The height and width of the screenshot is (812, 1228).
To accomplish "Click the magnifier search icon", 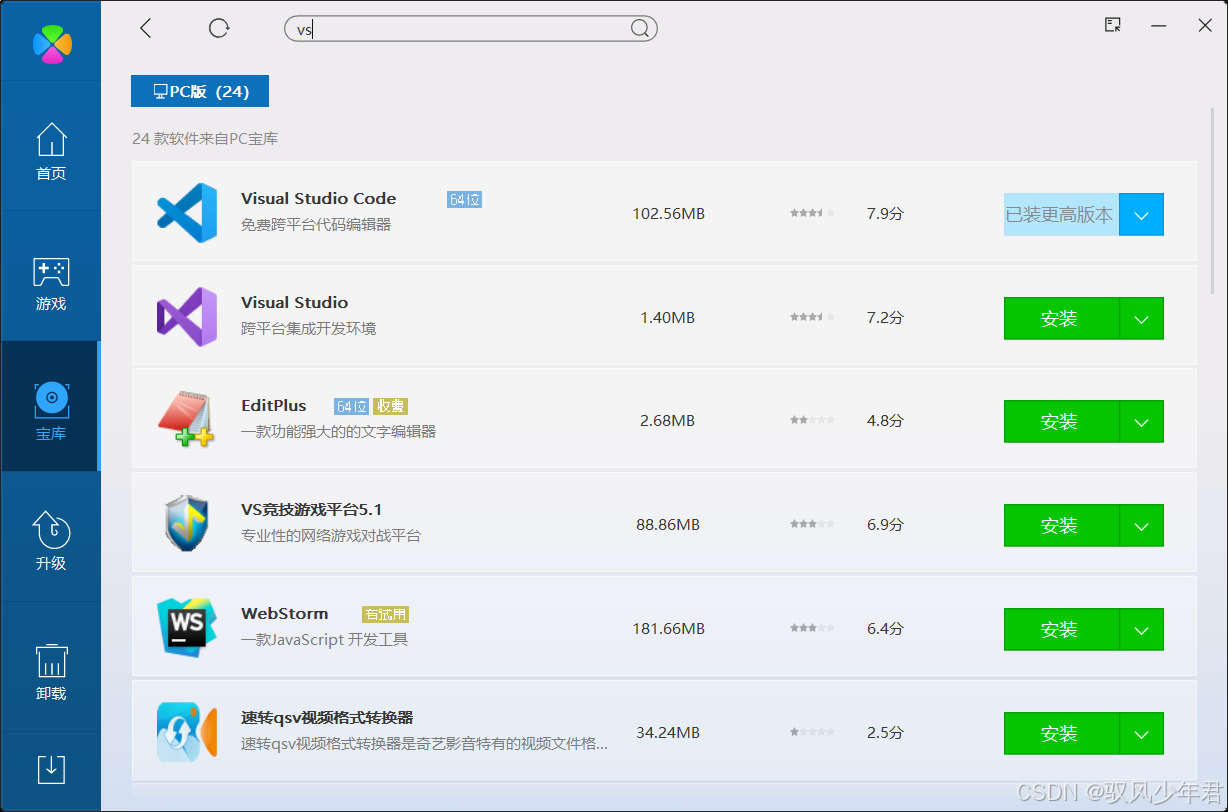I will [x=640, y=29].
